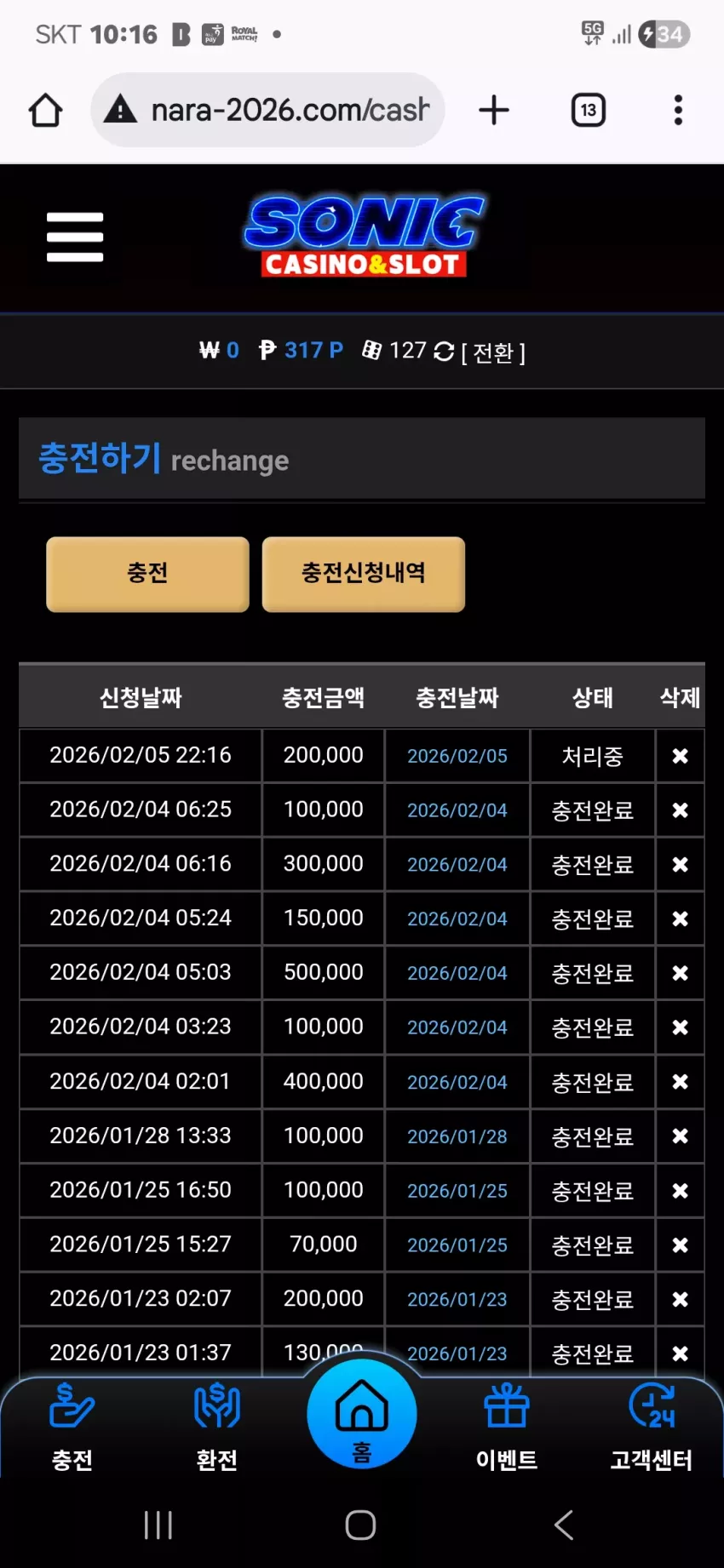The width and height of the screenshot is (724, 1568).
Task: Tap the Android back navigation button
Action: pyautogui.click(x=564, y=1525)
